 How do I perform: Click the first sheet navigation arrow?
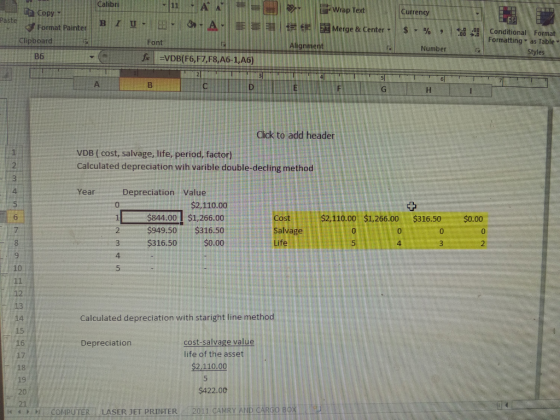[x=10, y=412]
